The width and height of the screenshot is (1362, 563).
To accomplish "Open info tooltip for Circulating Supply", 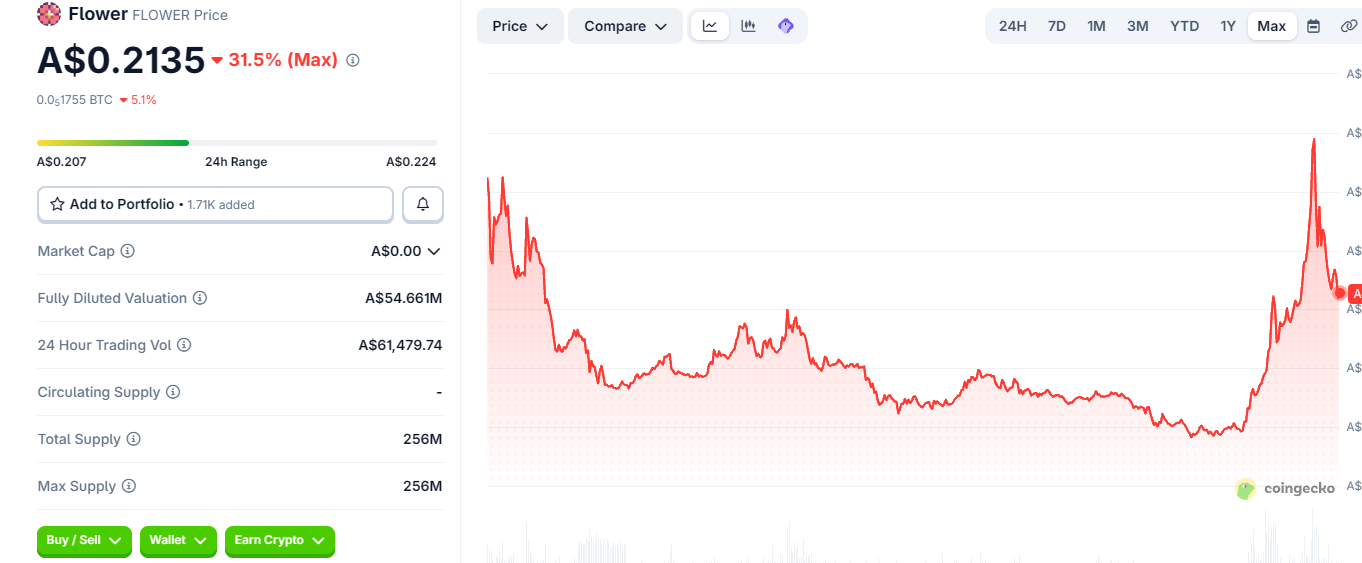I will (x=173, y=392).
